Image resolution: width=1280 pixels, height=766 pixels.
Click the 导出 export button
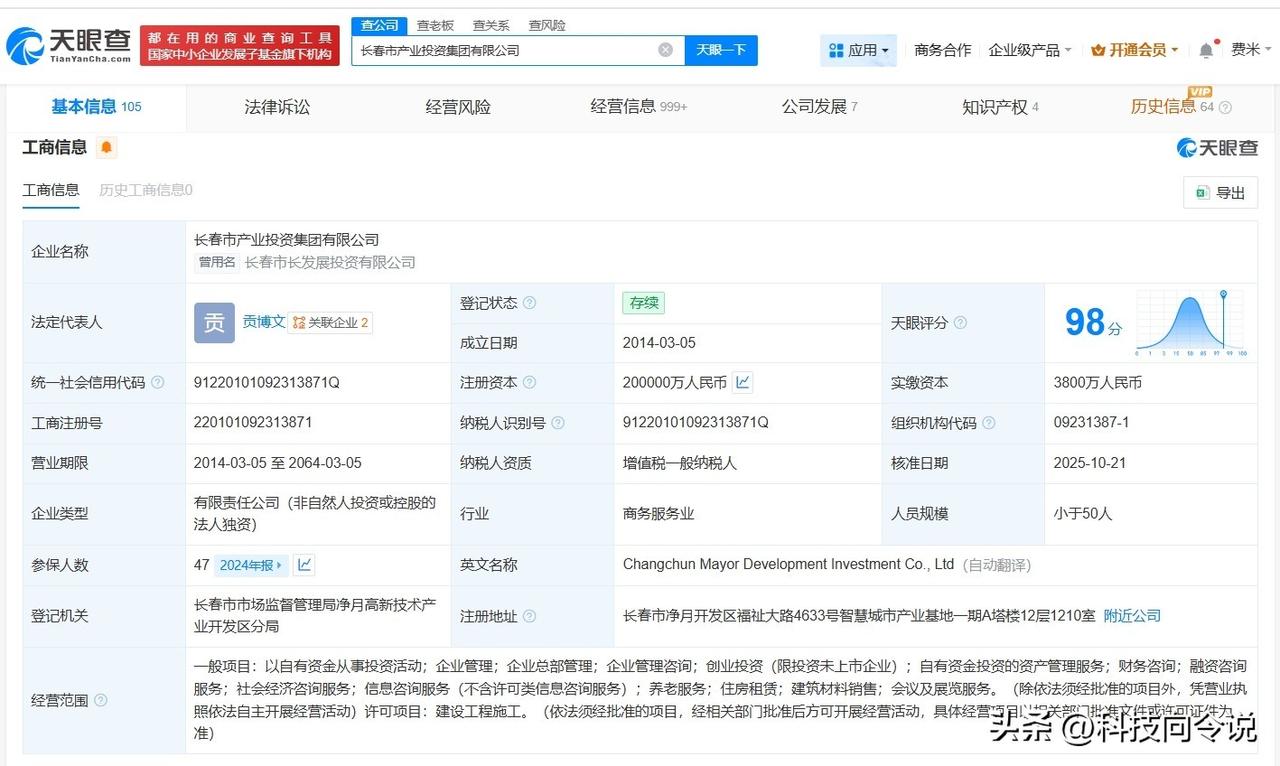coord(1220,193)
